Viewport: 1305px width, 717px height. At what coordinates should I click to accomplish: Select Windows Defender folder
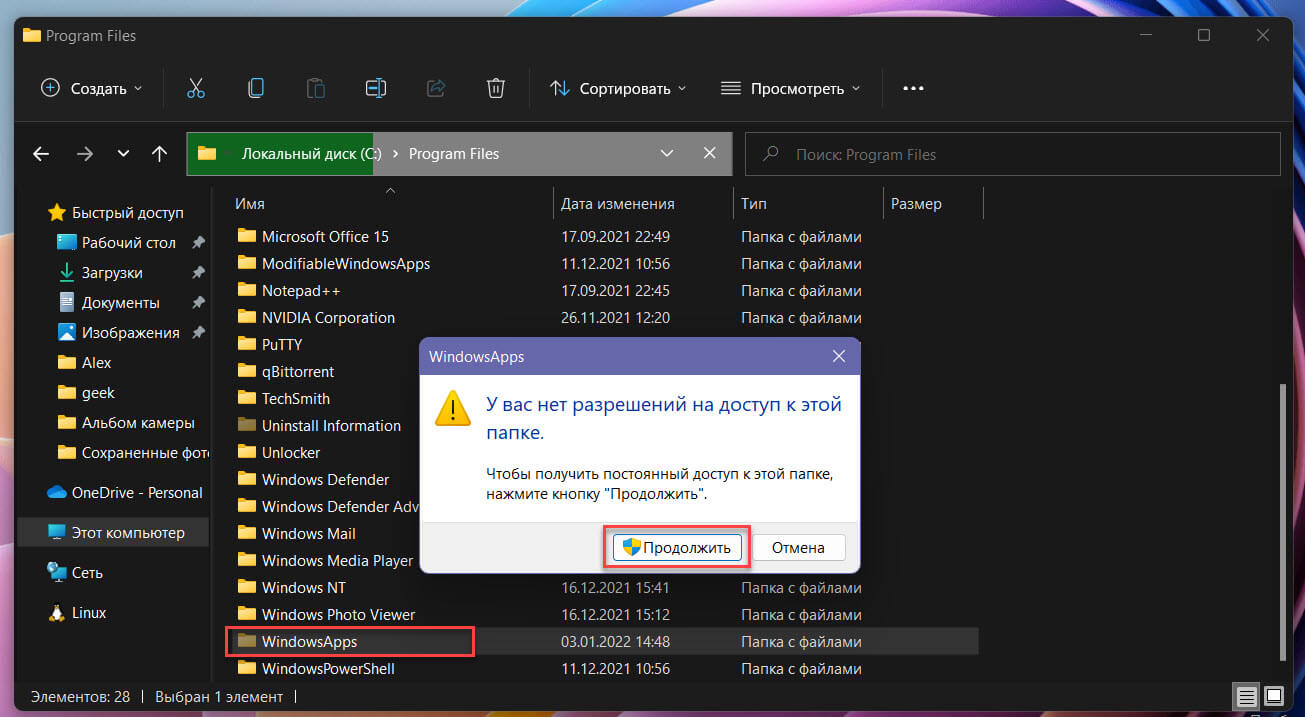(x=325, y=480)
